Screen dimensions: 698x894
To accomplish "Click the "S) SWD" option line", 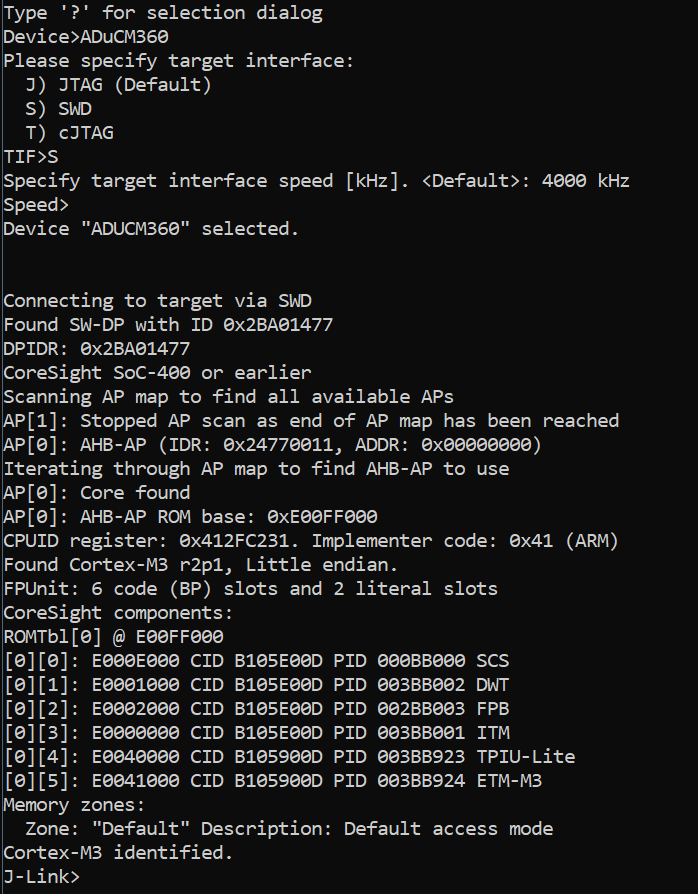I will pyautogui.click(x=58, y=109).
